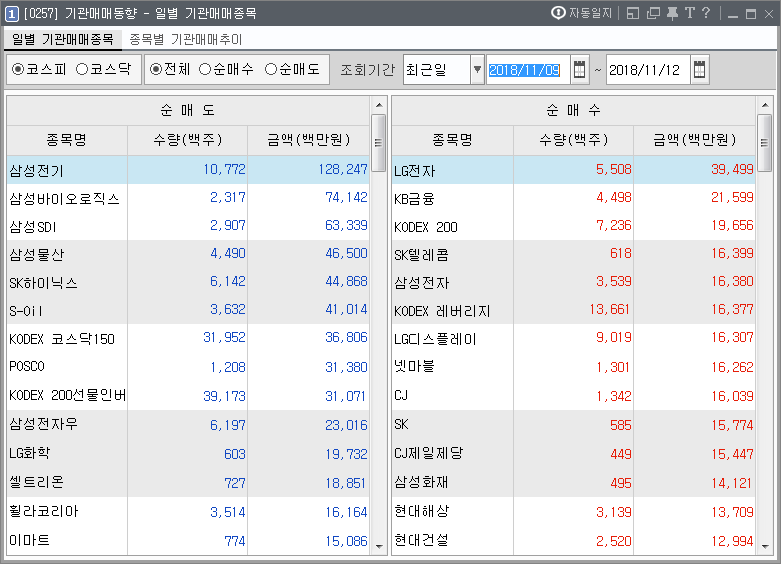Select KODEX 코스닥150 row
Viewport: 781px width, 564px height.
[188, 338]
